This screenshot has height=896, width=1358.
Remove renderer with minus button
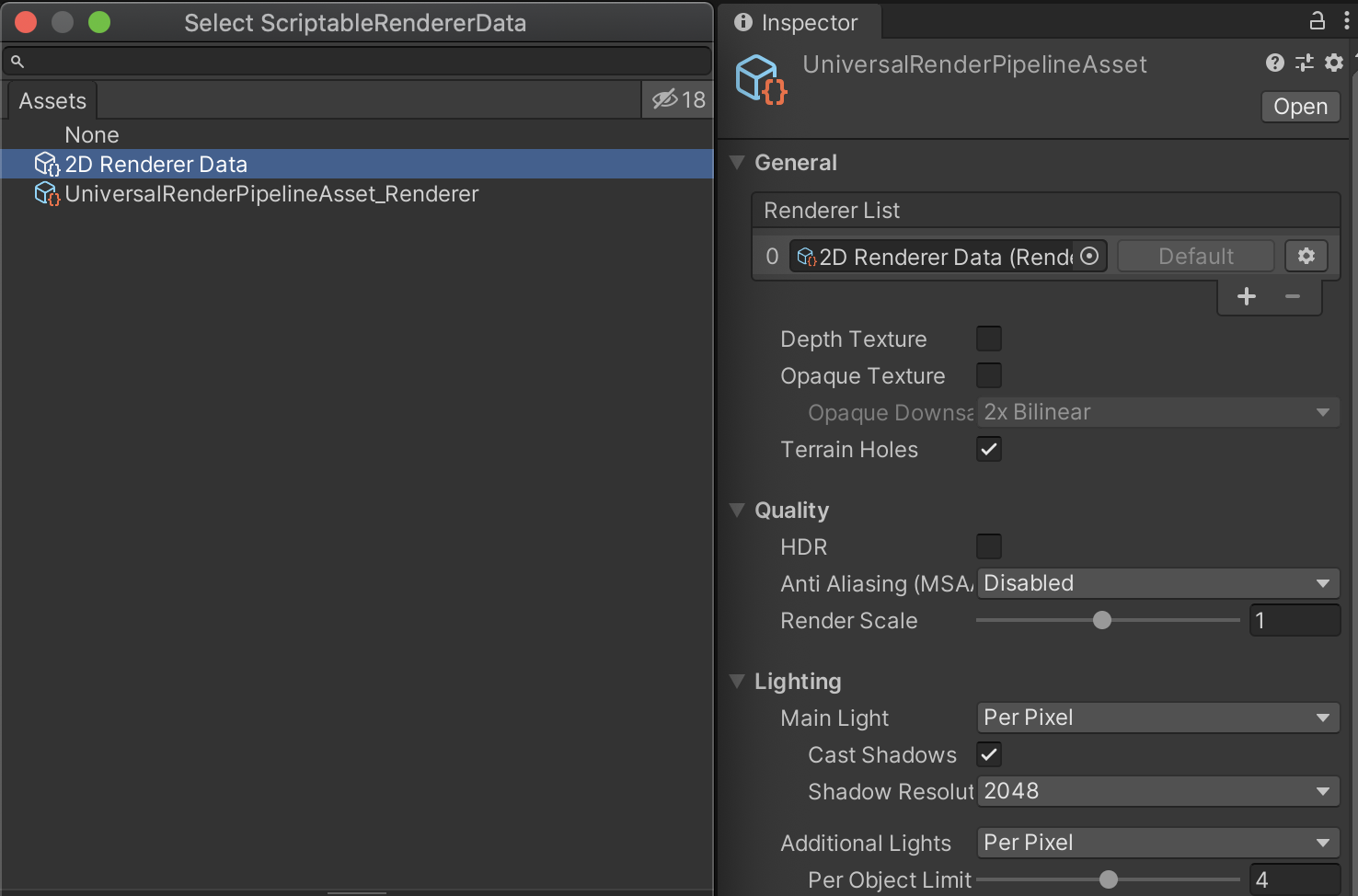pyautogui.click(x=1293, y=296)
